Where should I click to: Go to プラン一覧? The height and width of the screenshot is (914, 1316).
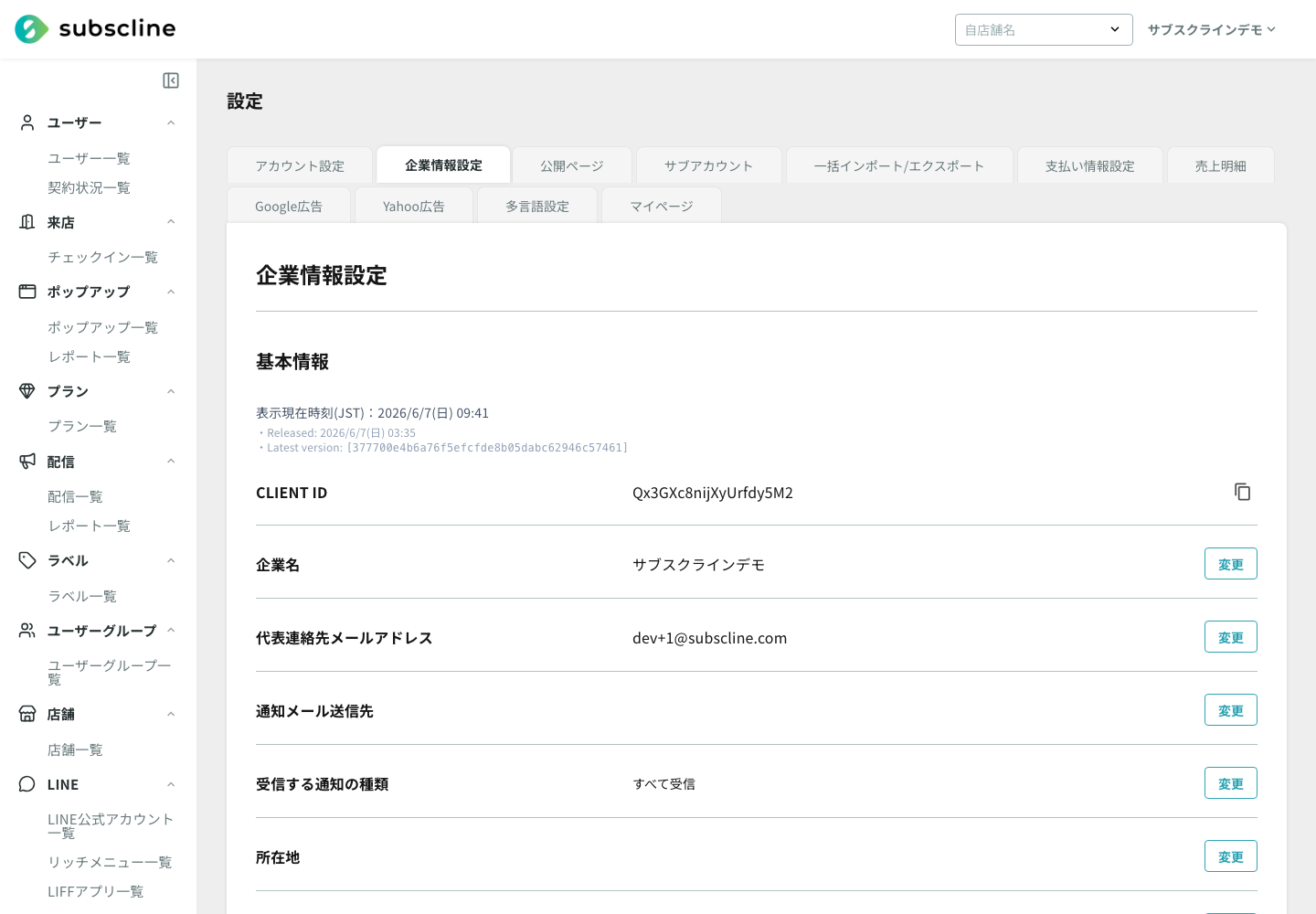point(82,426)
